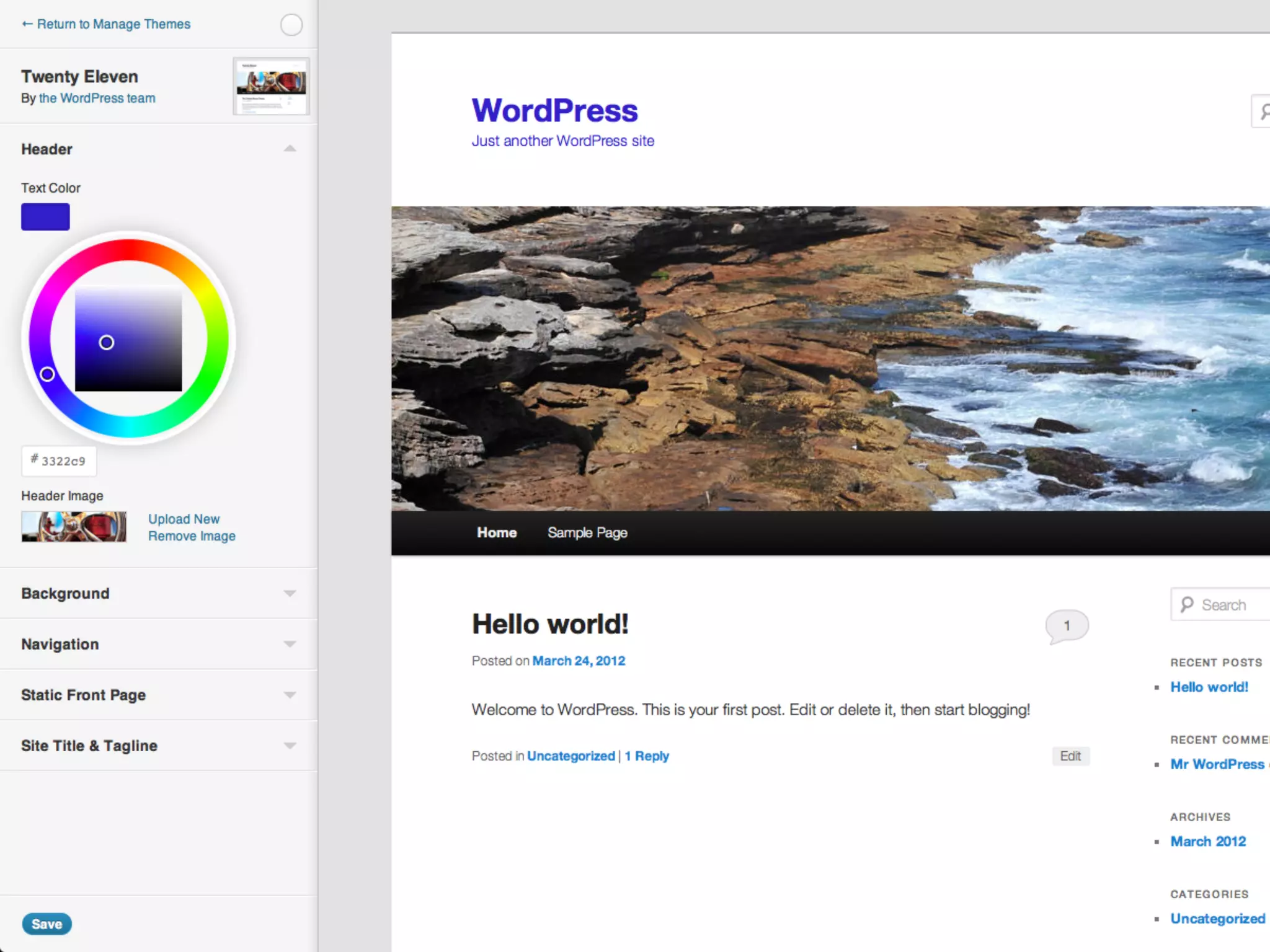Image resolution: width=1270 pixels, height=952 pixels.
Task: Click the circular spinner indicator at top
Action: (291, 25)
